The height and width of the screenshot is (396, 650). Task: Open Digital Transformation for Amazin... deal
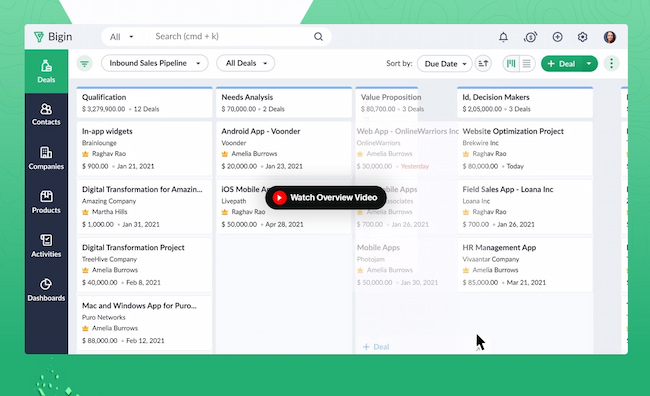tap(144, 207)
